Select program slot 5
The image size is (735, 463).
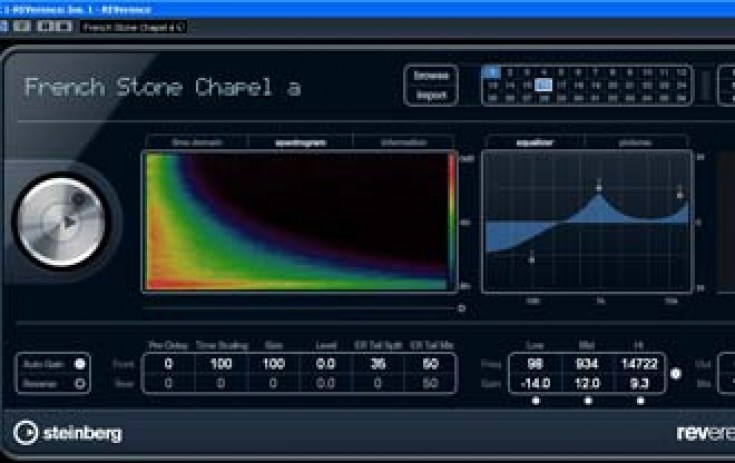[561, 72]
